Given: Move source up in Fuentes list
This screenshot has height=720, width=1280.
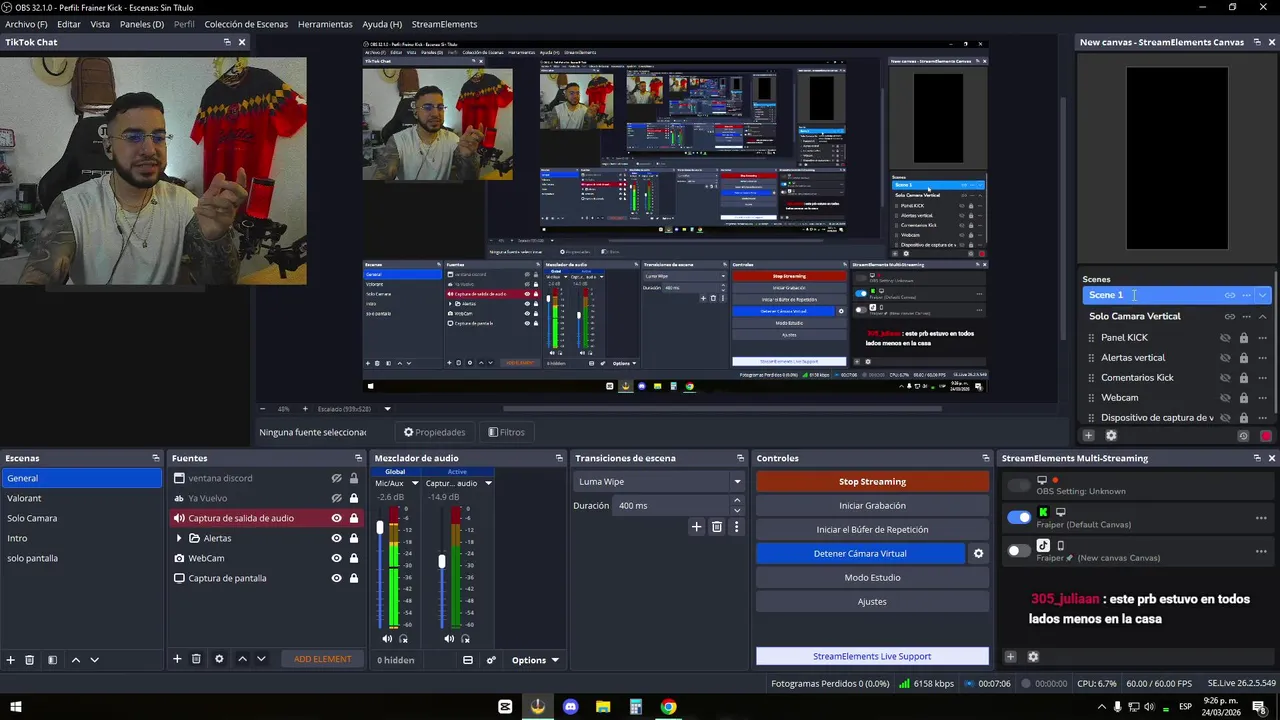Looking at the screenshot, I should pyautogui.click(x=242, y=659).
